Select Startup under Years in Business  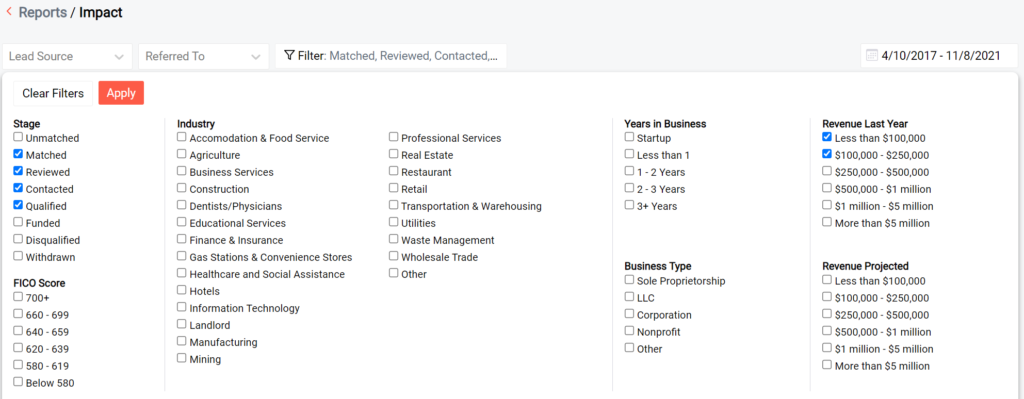click(630, 137)
